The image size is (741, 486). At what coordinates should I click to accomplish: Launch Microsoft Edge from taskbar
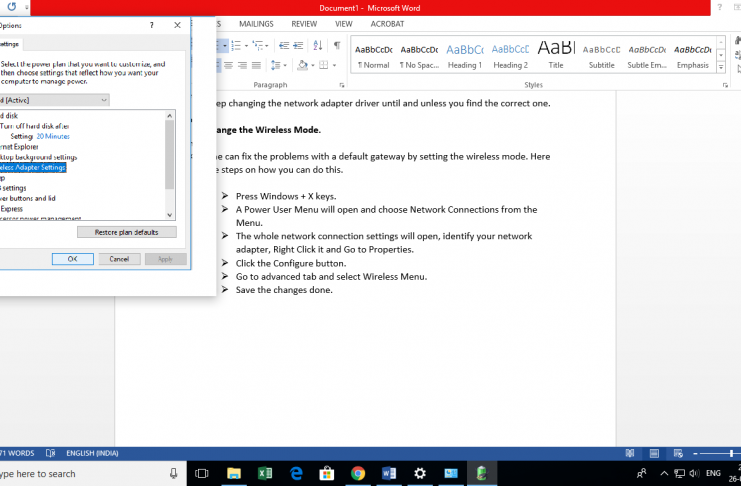pyautogui.click(x=296, y=473)
